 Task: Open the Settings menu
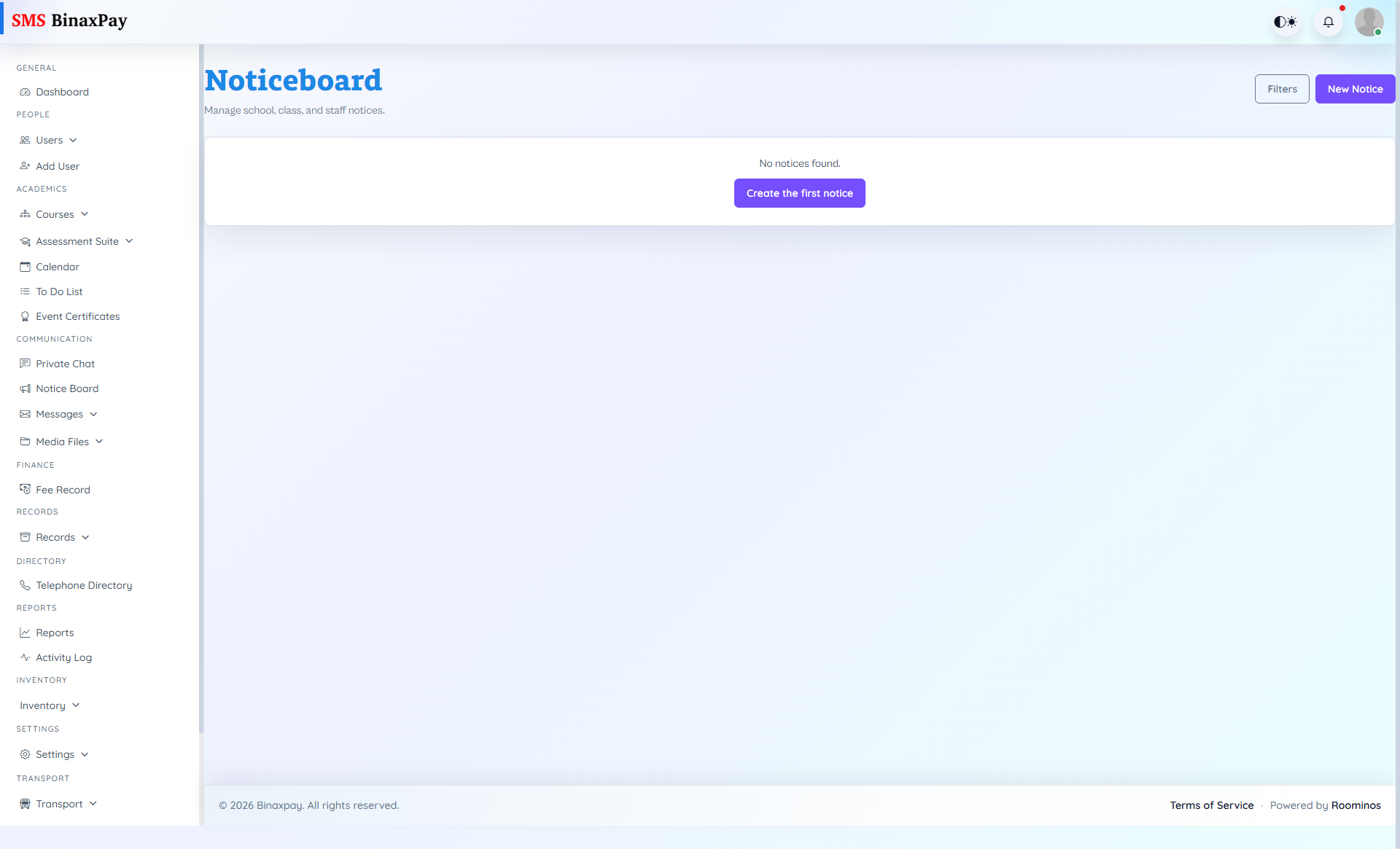[x=55, y=754]
